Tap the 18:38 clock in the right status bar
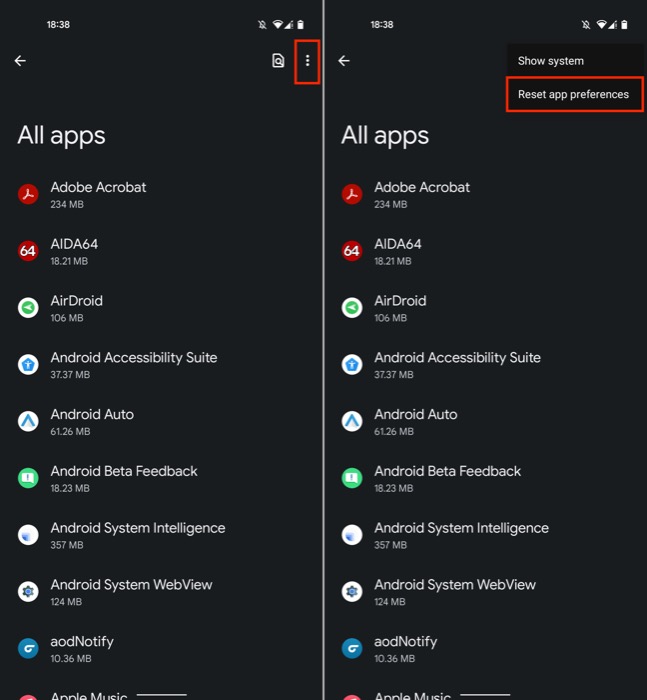Image resolution: width=647 pixels, height=700 pixels. pyautogui.click(x=382, y=25)
